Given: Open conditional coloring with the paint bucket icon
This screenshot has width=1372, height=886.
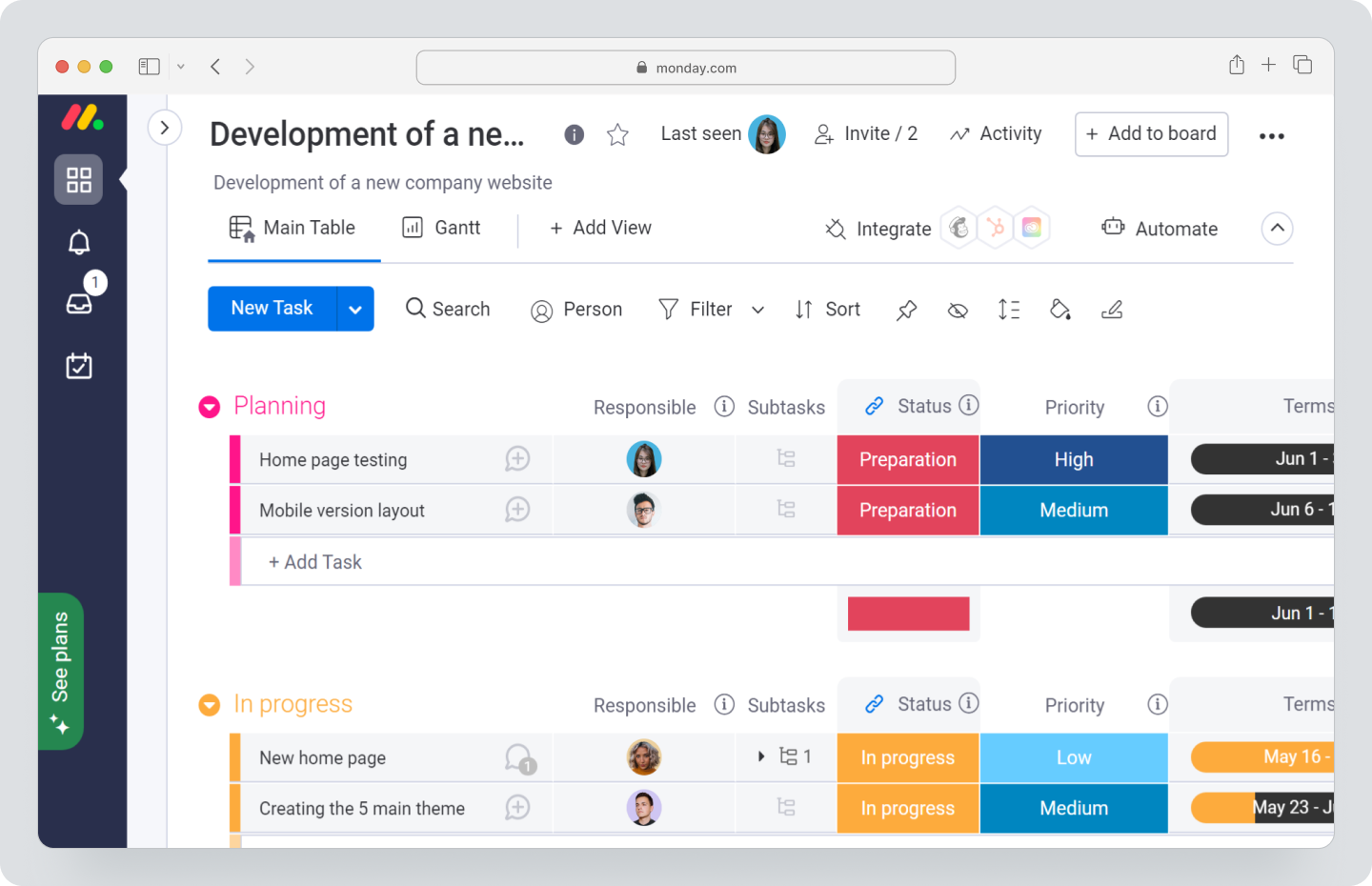Looking at the screenshot, I should (1060, 310).
